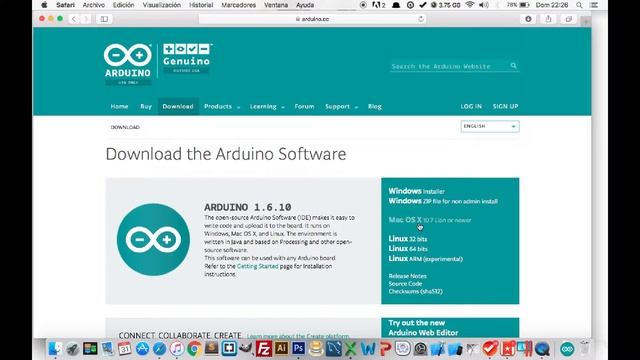This screenshot has height=360, width=640.
Task: Open the Archivo menu
Action: [x=93, y=5]
